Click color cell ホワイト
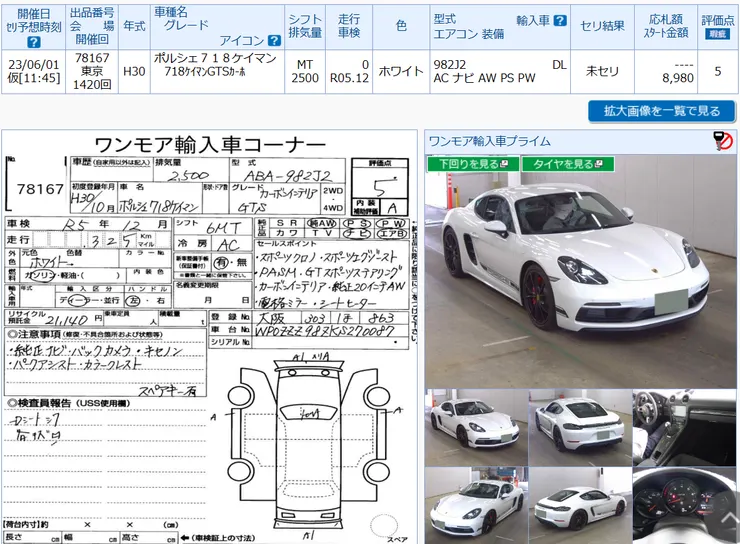The height and width of the screenshot is (544, 740). [x=401, y=71]
